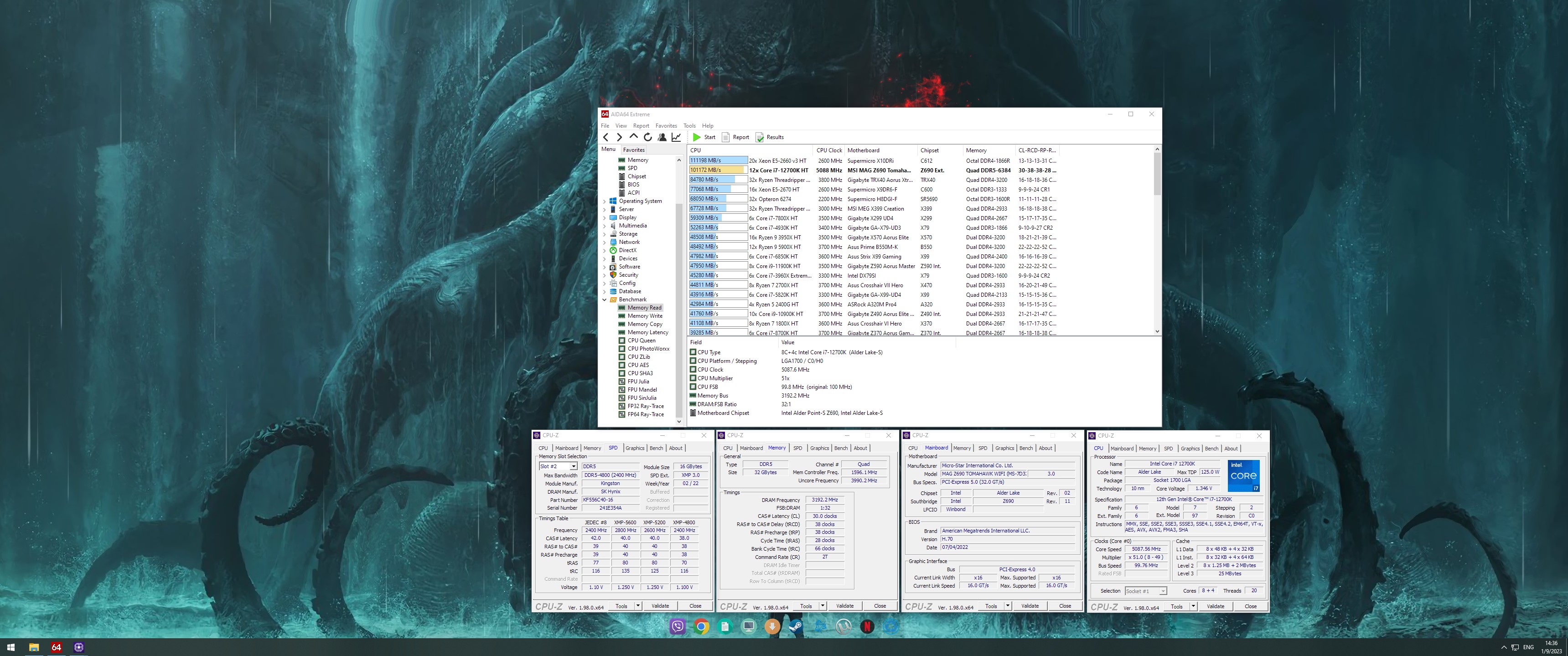Open the clock showing 14:36 in the taskbar
This screenshot has height=656, width=1568.
click(1552, 647)
